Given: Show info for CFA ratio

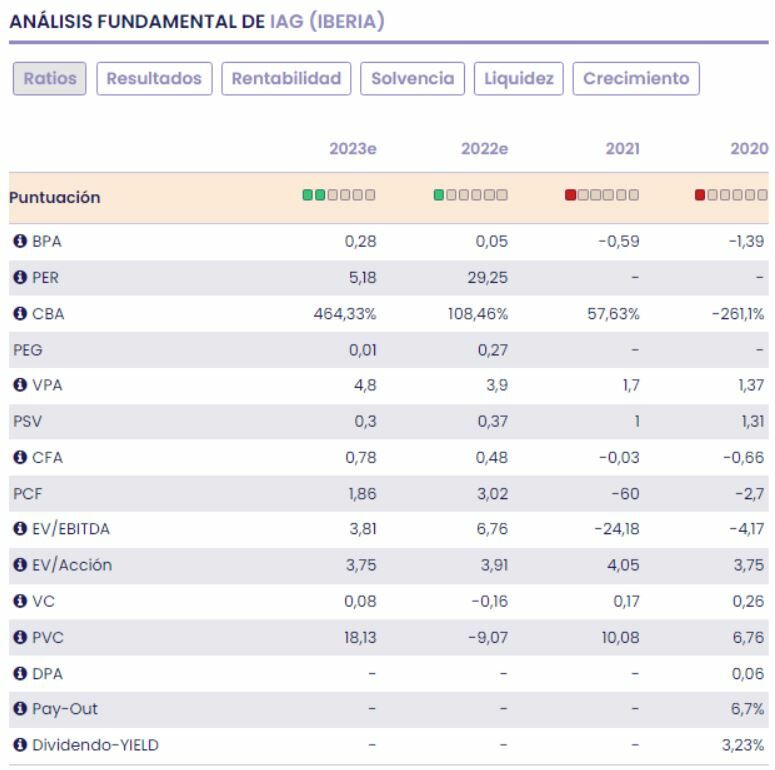Looking at the screenshot, I should (18, 458).
